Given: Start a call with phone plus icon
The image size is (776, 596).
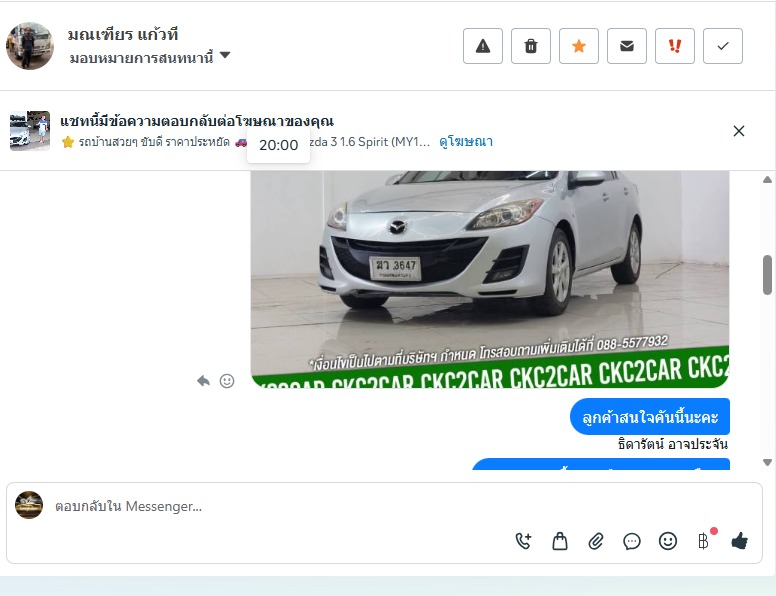Looking at the screenshot, I should [x=523, y=541].
